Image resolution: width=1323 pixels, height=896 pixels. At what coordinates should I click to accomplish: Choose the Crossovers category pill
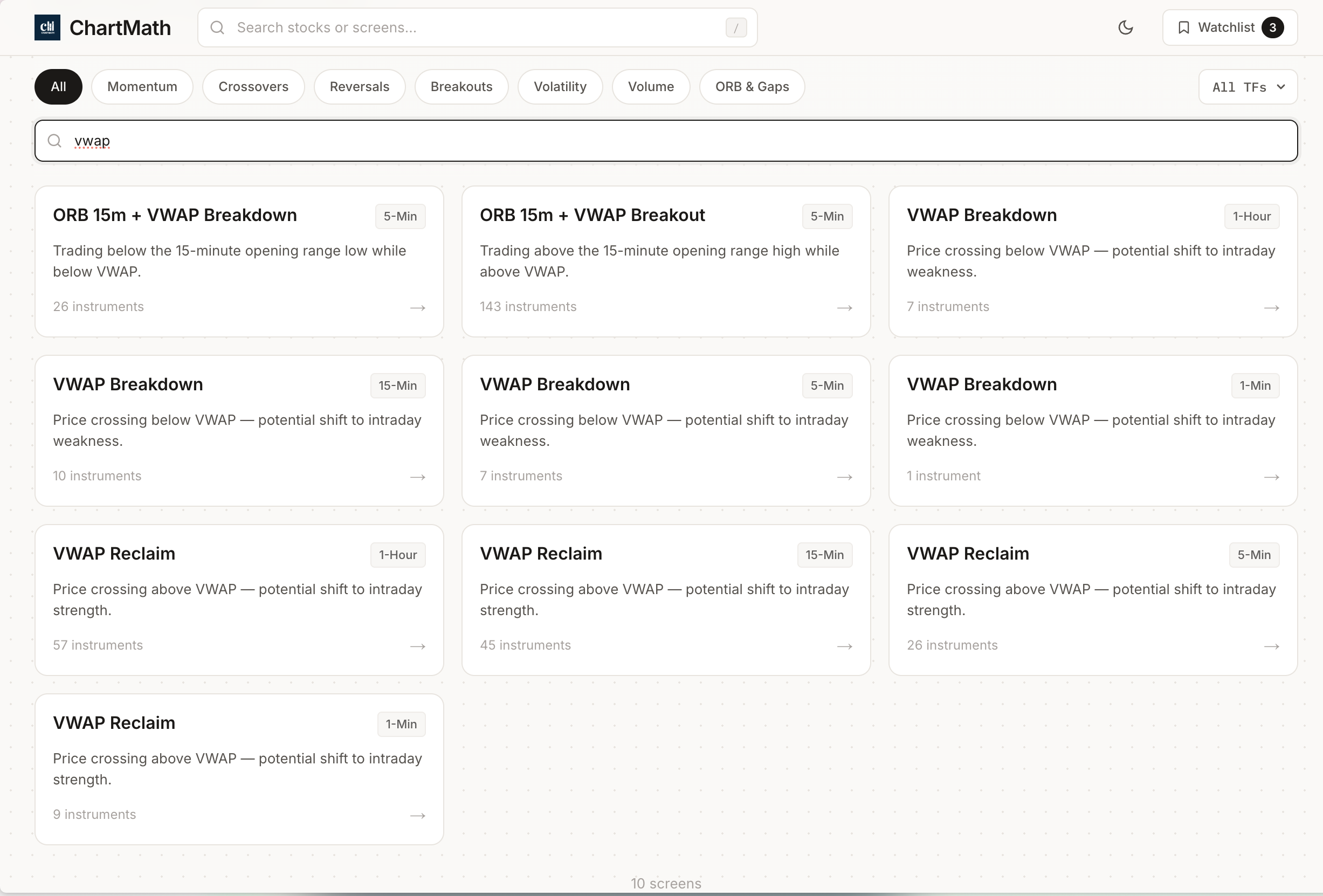coord(253,86)
